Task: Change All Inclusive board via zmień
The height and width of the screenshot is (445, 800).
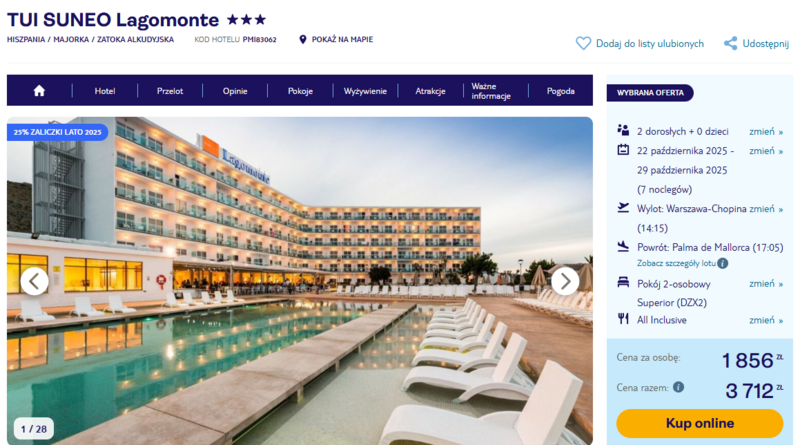Action: pyautogui.click(x=766, y=320)
